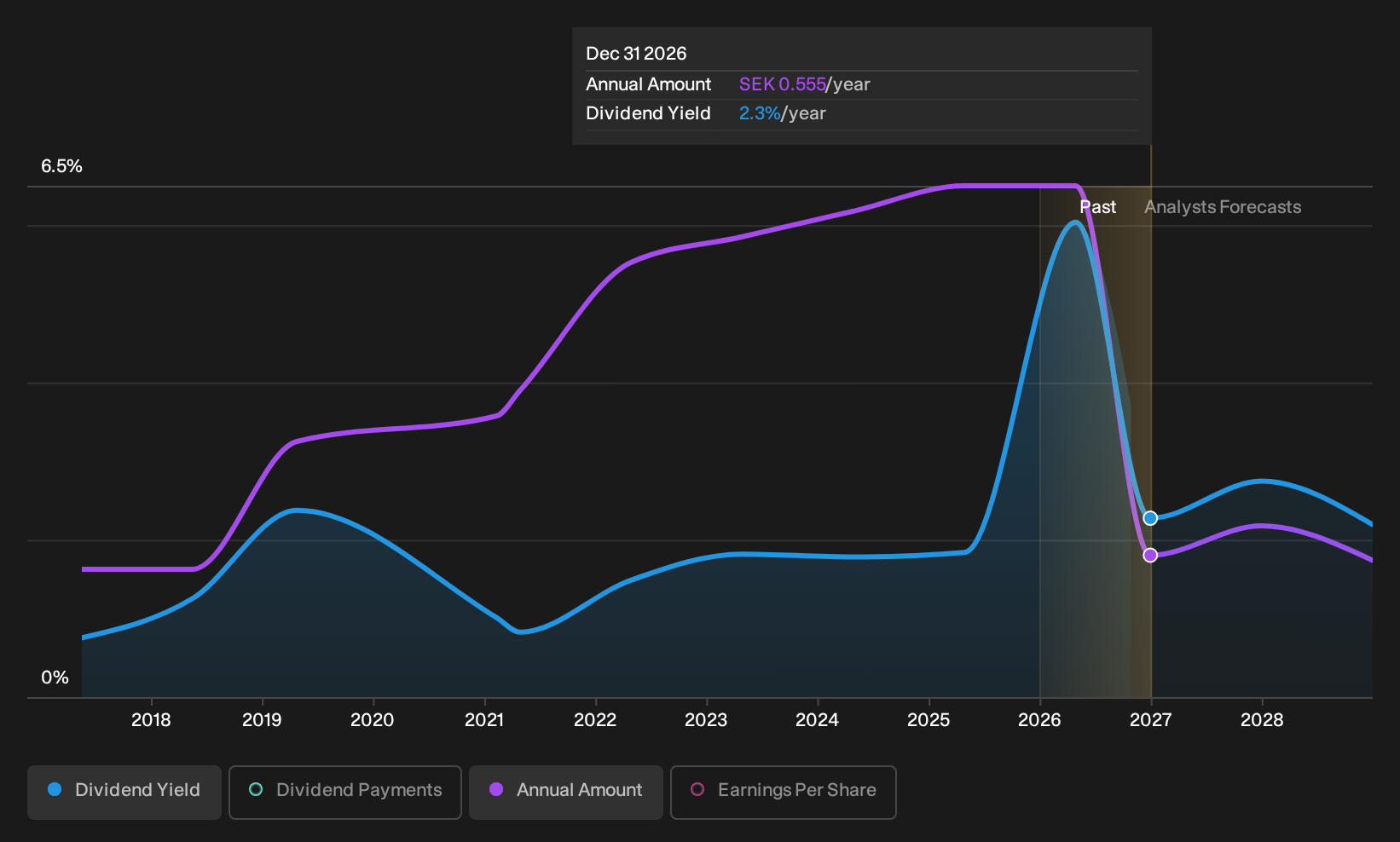Click the 2028 axis label
This screenshot has width=1400, height=842.
coord(1262,720)
